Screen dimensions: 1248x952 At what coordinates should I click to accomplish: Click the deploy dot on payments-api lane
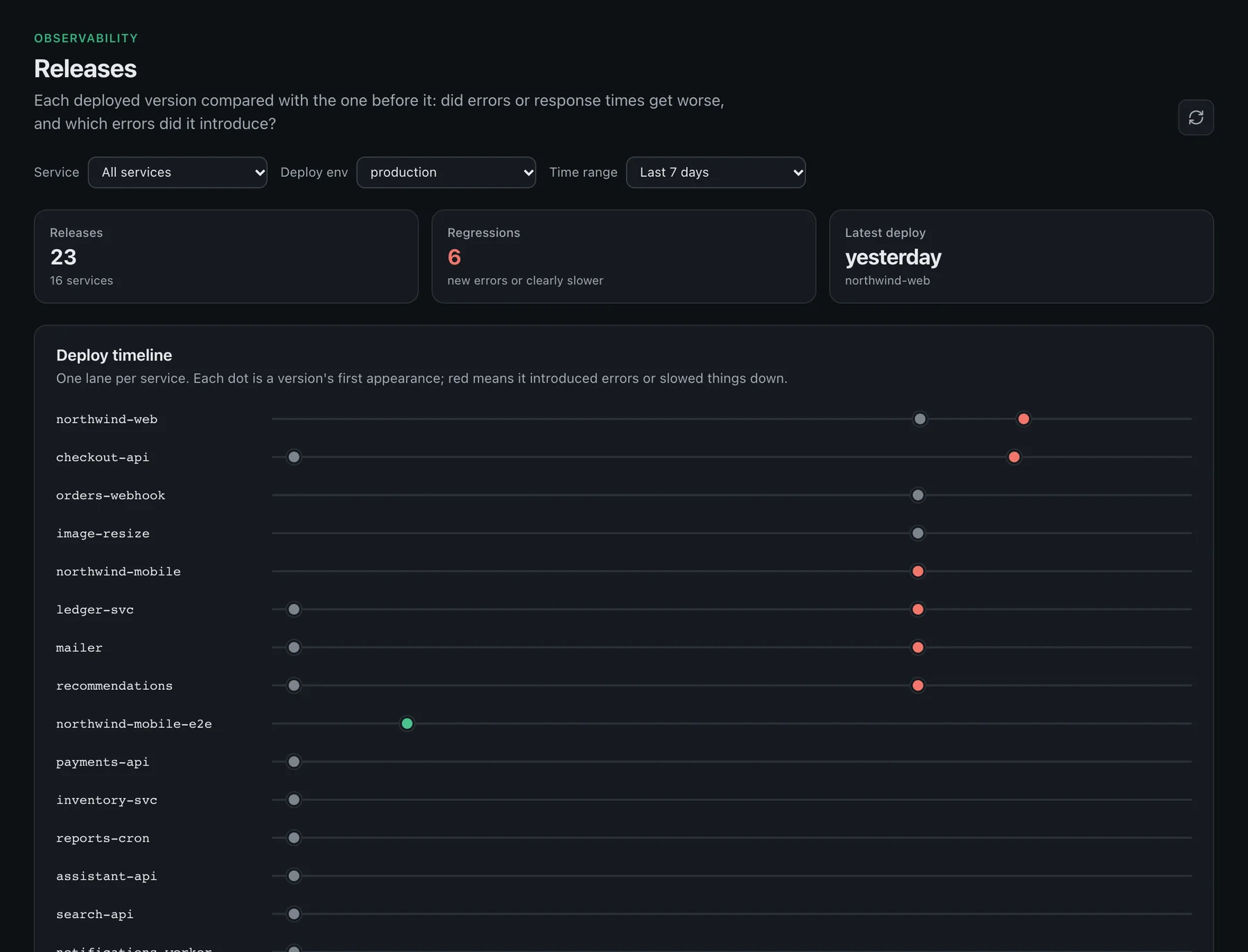[294, 762]
